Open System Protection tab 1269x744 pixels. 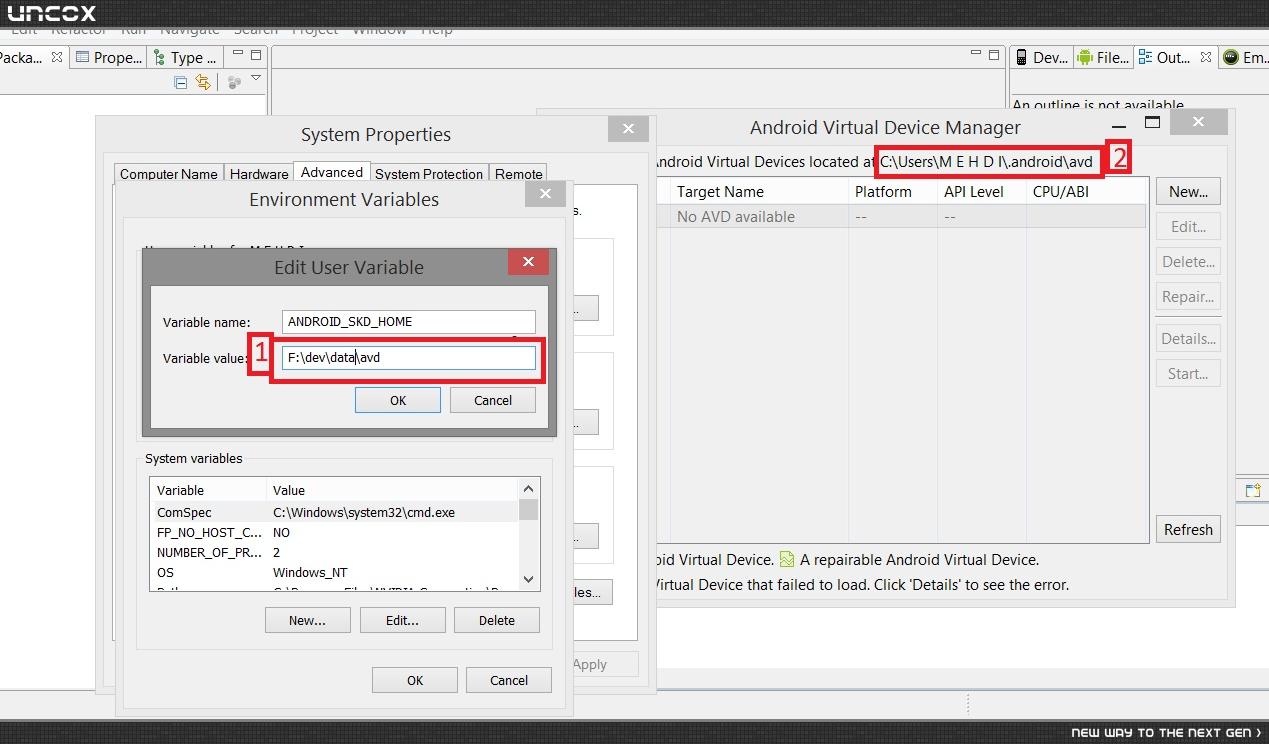pyautogui.click(x=429, y=174)
